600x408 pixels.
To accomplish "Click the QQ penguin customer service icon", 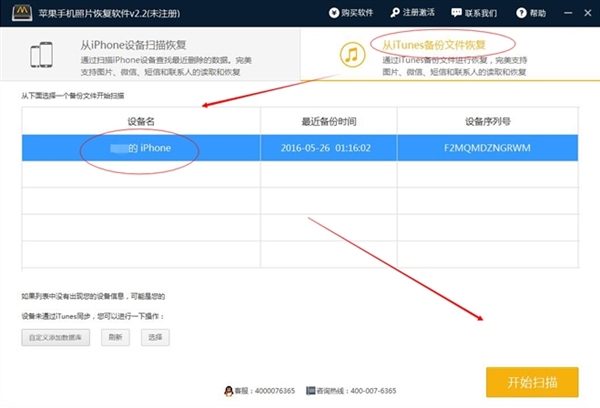I will click(228, 391).
